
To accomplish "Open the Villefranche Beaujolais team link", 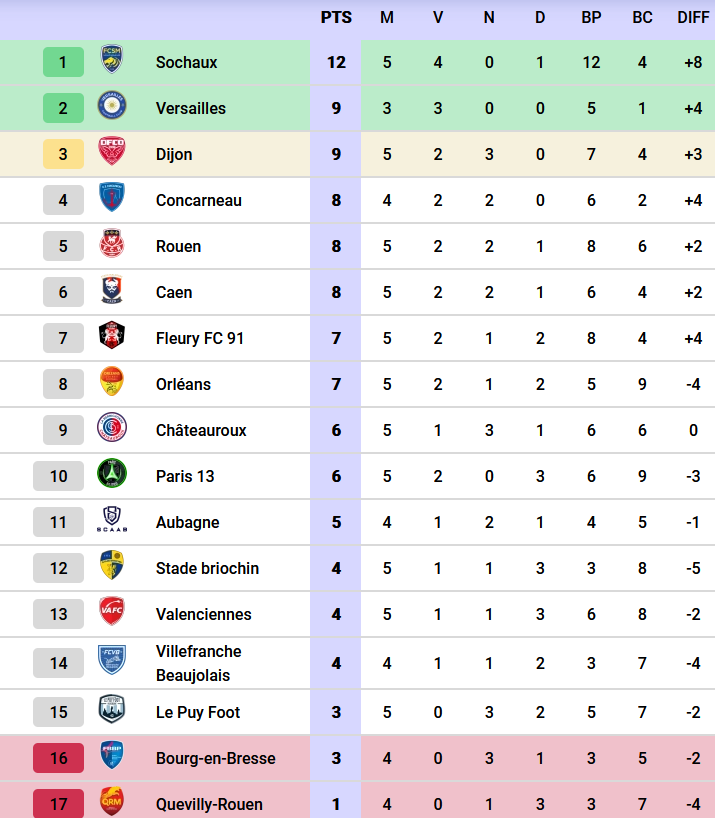I will point(198,663).
